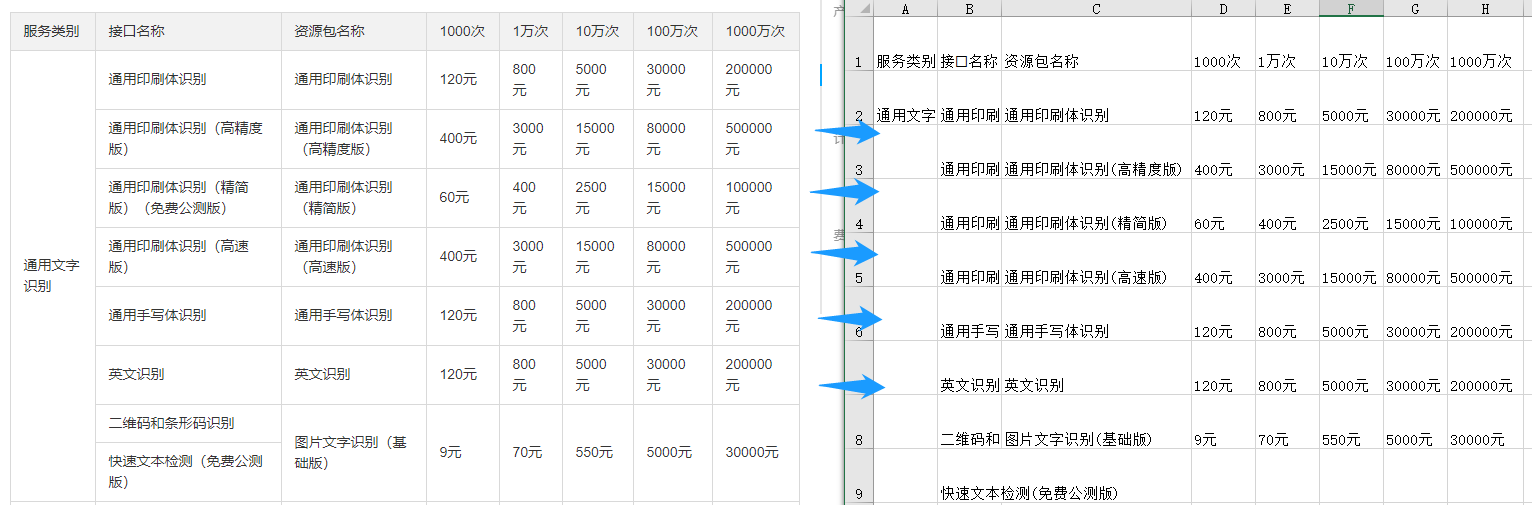Select the highlighted column F header
This screenshot has height=505, width=1532.
1351,8
